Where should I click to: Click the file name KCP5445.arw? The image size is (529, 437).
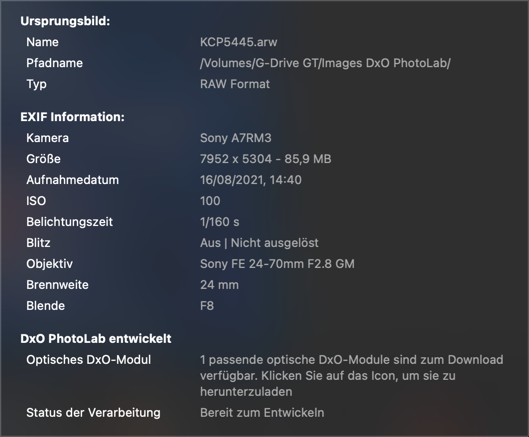tap(239, 42)
